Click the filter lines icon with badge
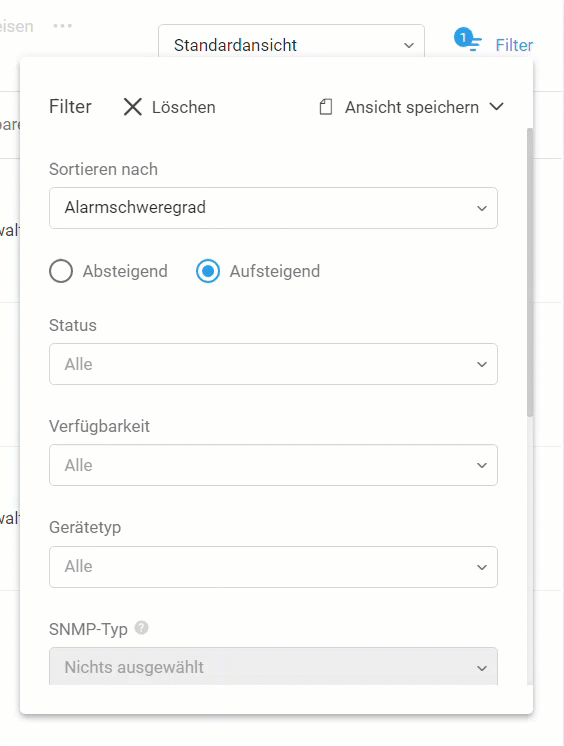This screenshot has width=564, height=746. (475, 45)
